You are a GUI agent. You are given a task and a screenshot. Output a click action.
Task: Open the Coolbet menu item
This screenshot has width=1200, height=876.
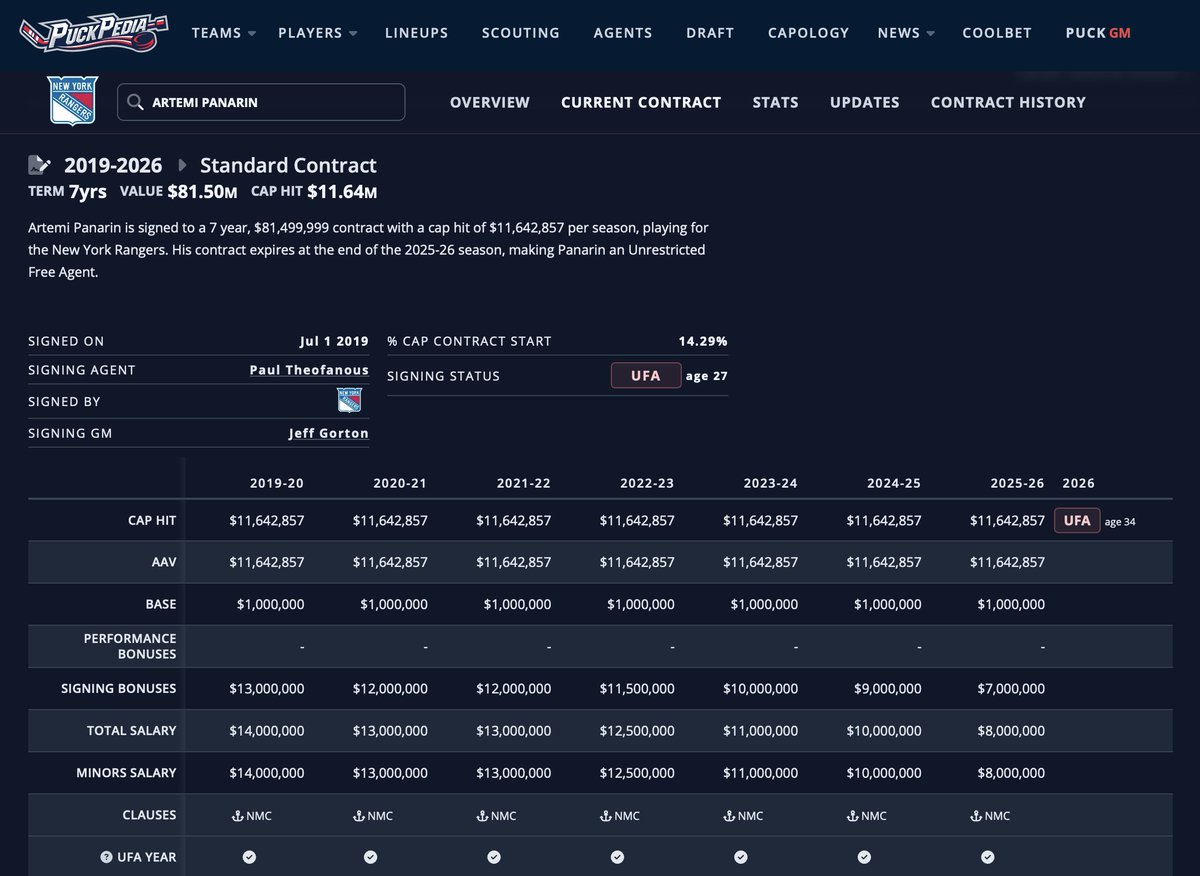(999, 33)
